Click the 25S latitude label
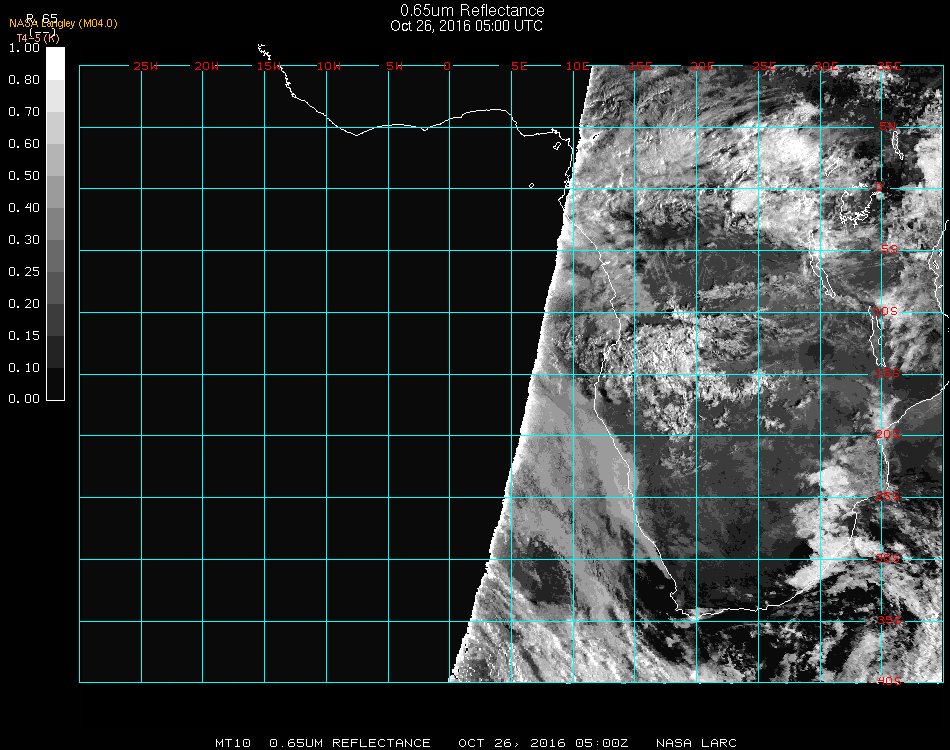Screen dimensions: 950x750 pyautogui.click(x=888, y=496)
